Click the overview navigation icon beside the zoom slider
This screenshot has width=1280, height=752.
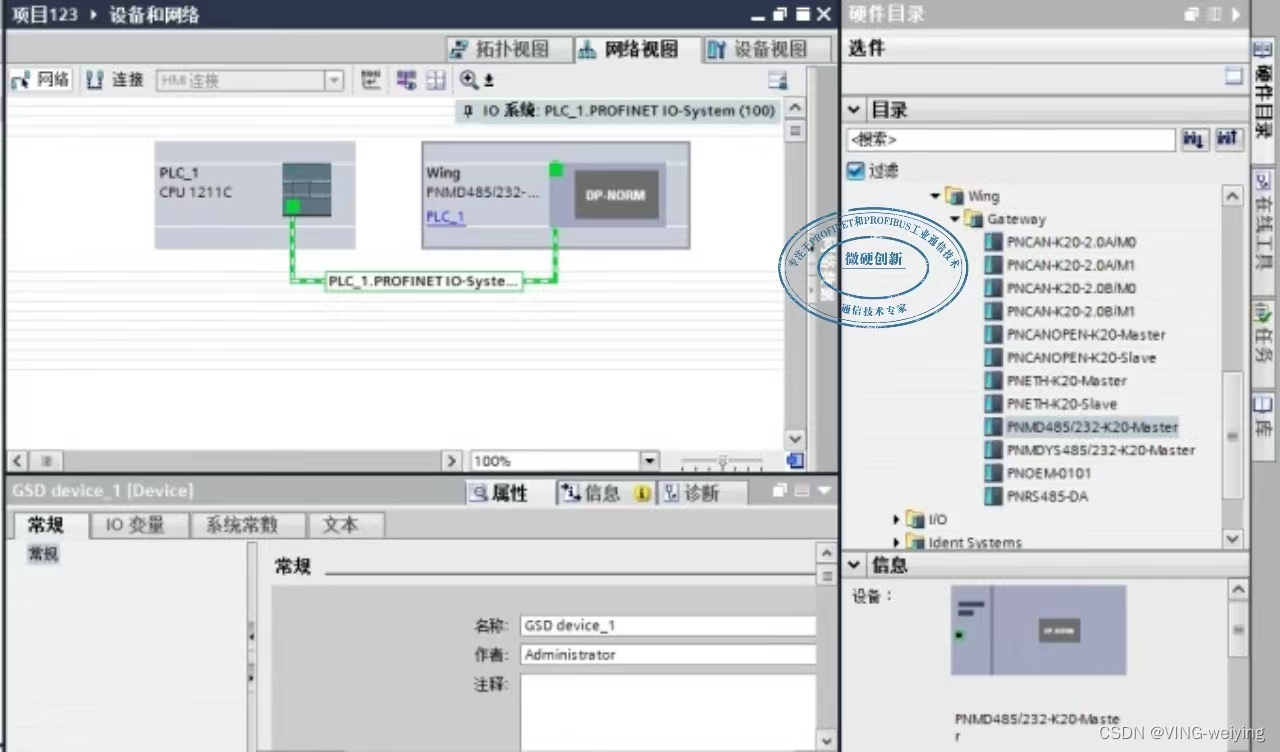[795, 461]
